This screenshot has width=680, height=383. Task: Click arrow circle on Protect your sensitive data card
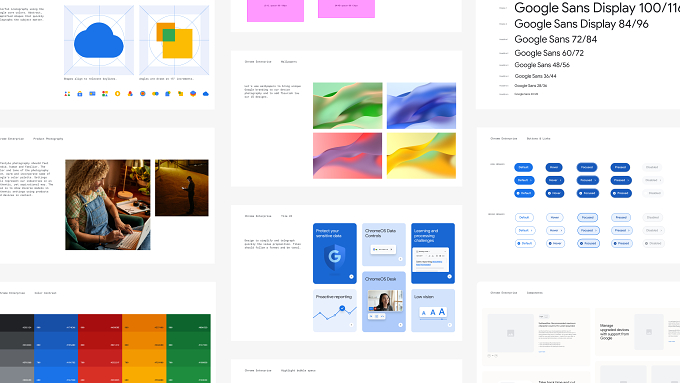(x=351, y=276)
